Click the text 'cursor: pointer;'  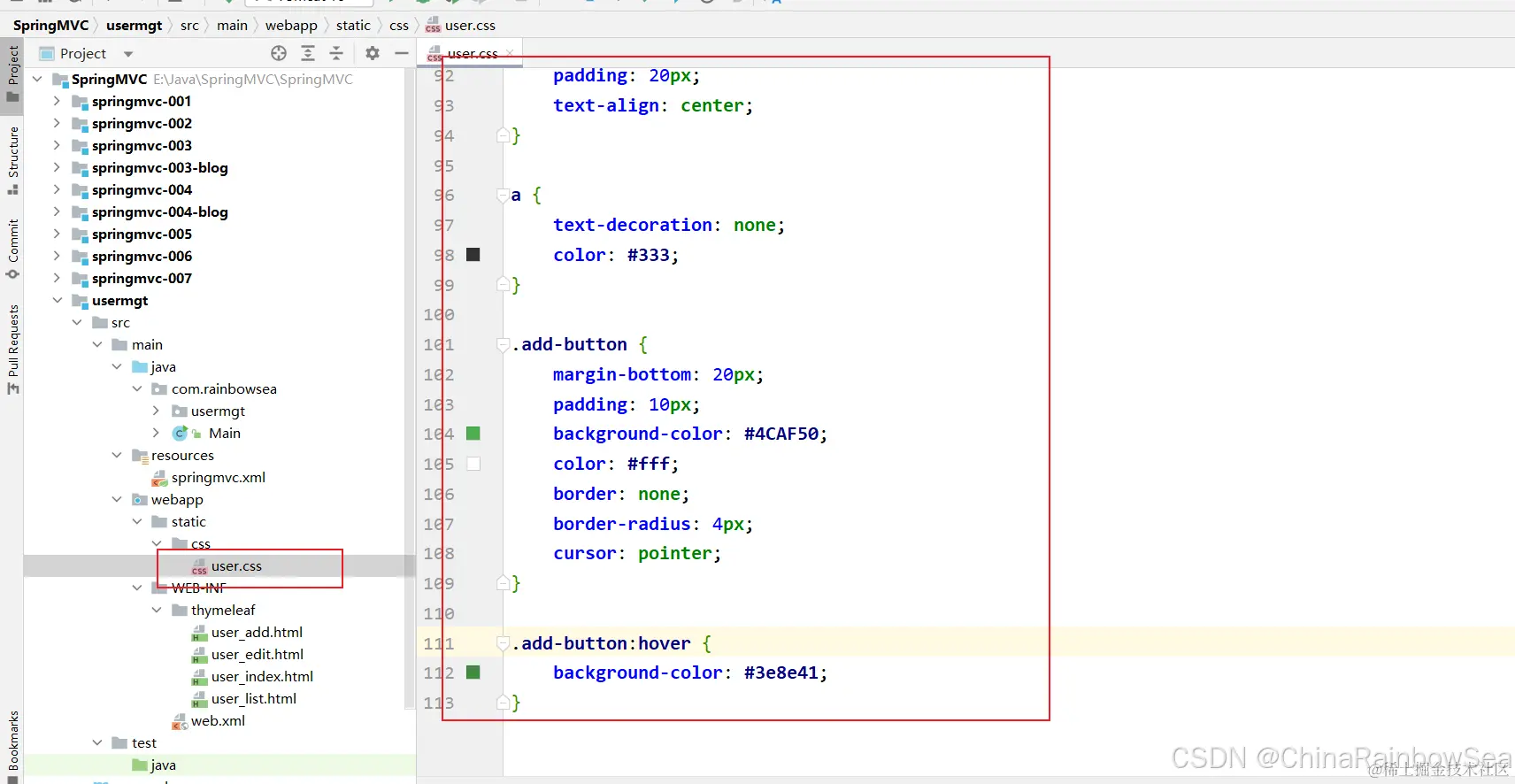click(637, 553)
